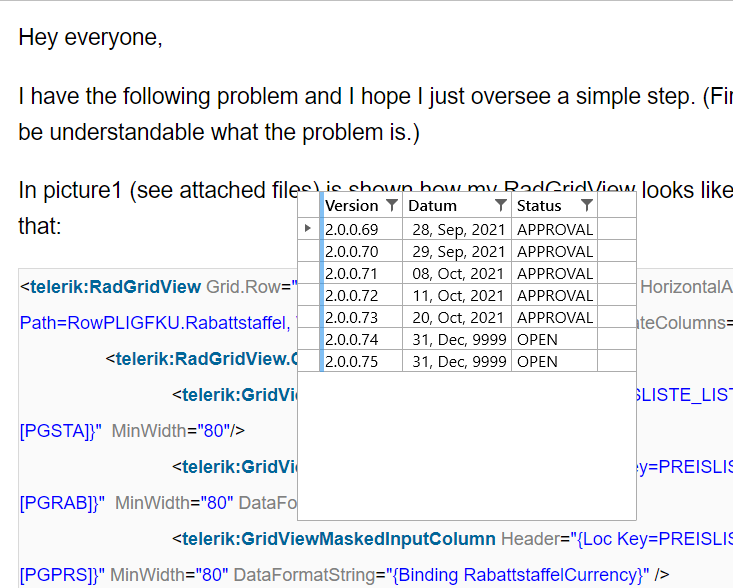
Task: Click the OPEN status of version 2.0.0.74
Action: (x=538, y=339)
